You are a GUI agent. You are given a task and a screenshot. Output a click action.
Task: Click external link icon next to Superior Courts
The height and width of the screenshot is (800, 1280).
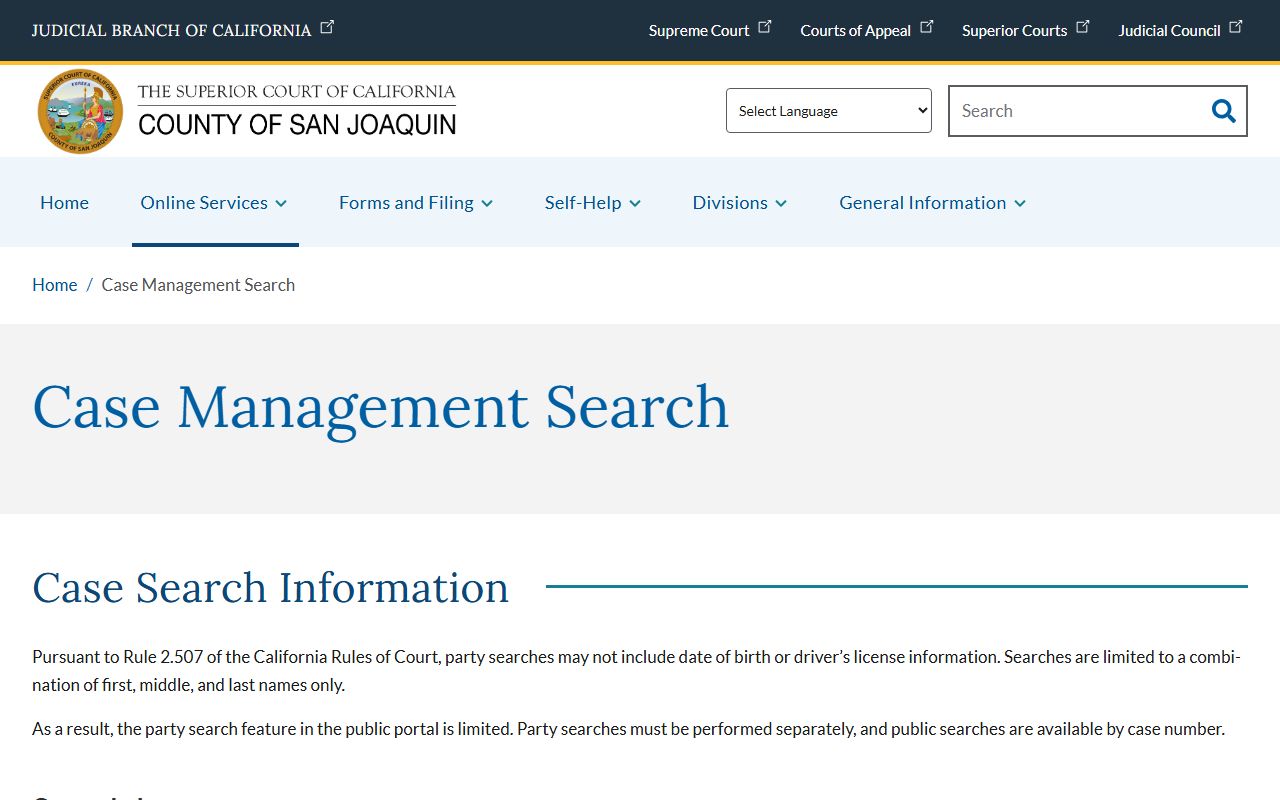pyautogui.click(x=1082, y=27)
